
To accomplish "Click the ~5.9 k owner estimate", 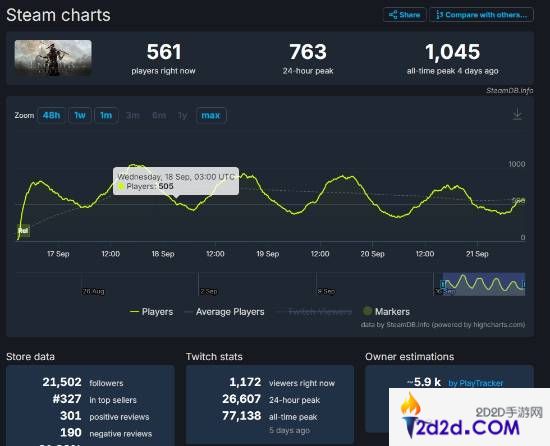I will 424,382.
